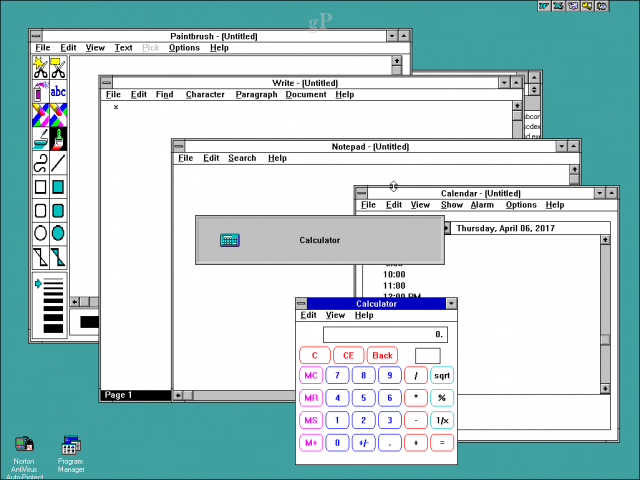Open the Alarm menu in Calendar

click(482, 205)
